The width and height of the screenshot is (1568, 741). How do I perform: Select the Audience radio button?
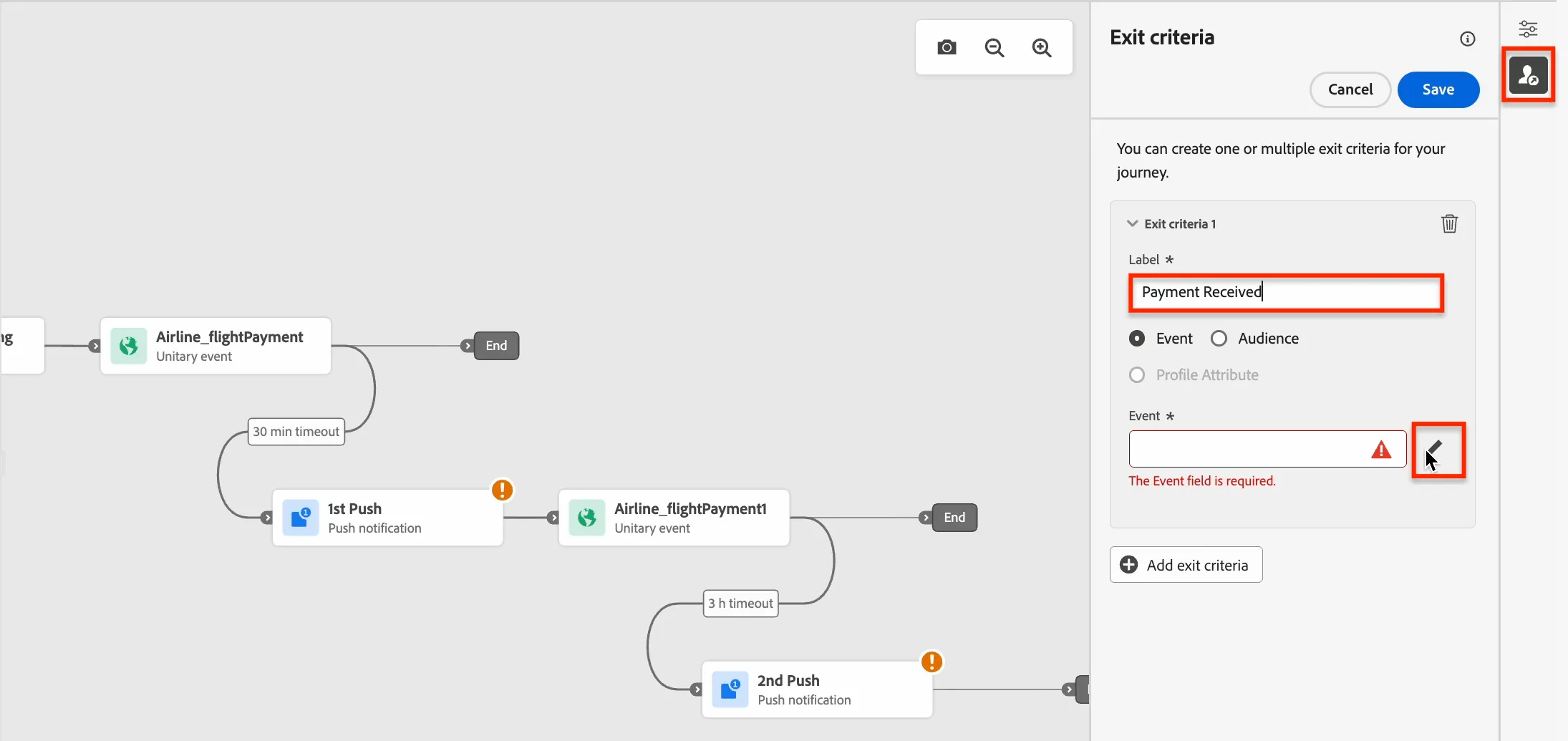[1219, 339]
